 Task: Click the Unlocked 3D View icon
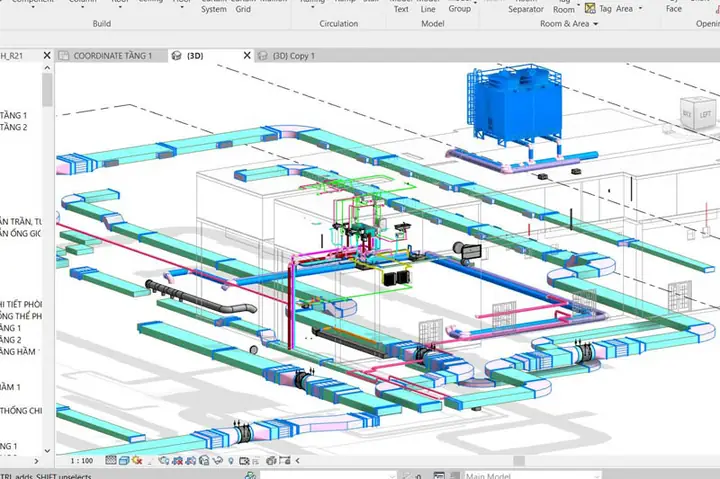pos(204,460)
